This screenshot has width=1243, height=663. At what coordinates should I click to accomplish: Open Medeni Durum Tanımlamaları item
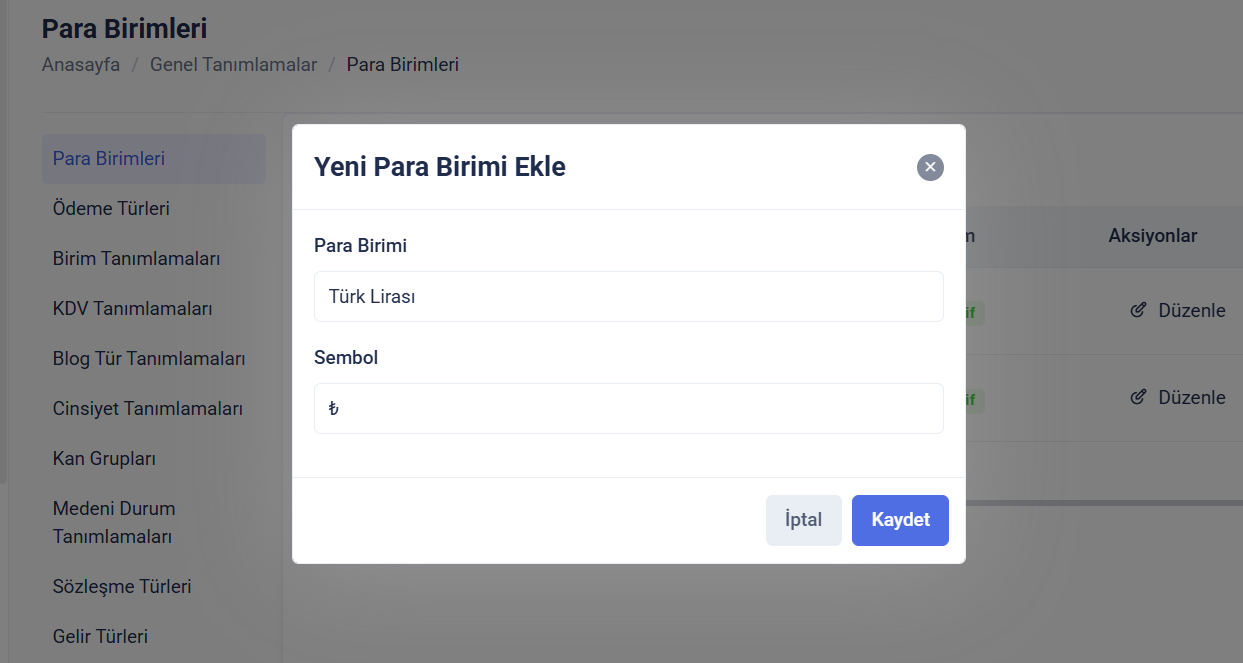113,522
